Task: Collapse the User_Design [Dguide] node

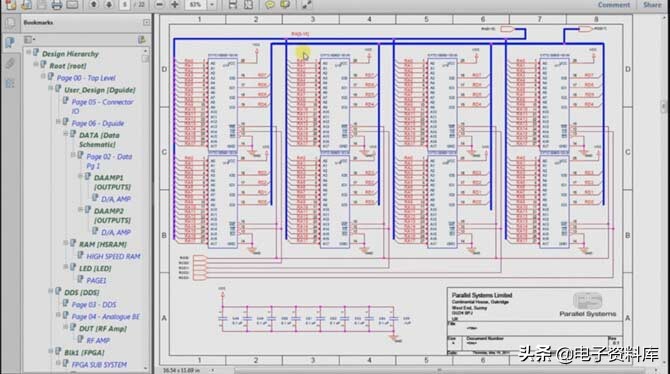Action: pos(51,88)
